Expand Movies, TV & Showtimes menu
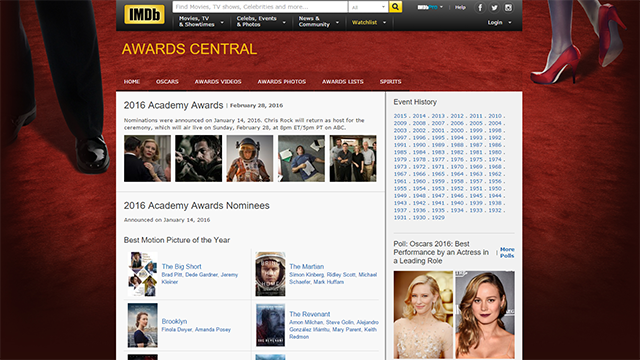Viewport: 640px width, 360px height. [x=201, y=22]
